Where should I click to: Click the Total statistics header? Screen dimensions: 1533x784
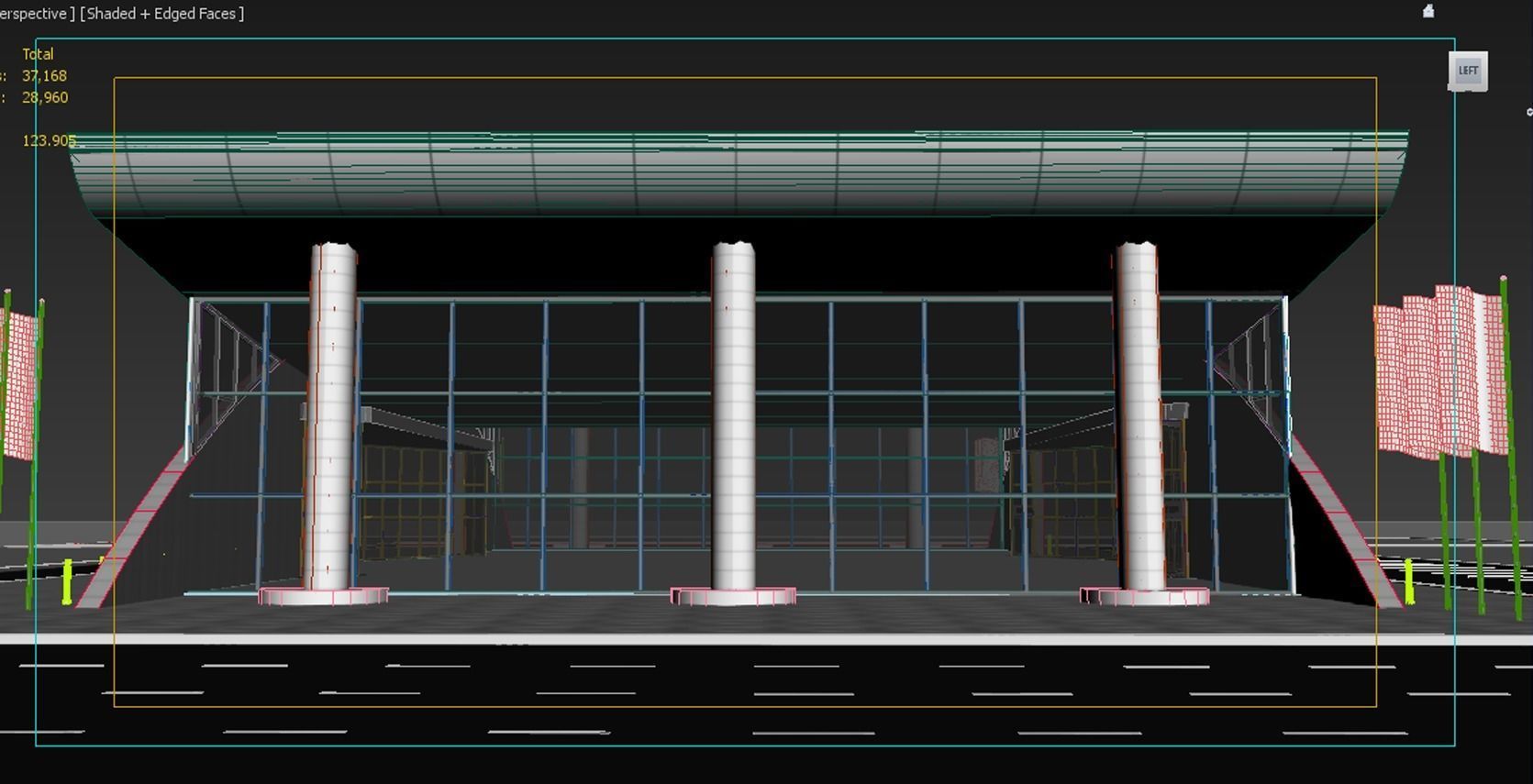point(38,54)
